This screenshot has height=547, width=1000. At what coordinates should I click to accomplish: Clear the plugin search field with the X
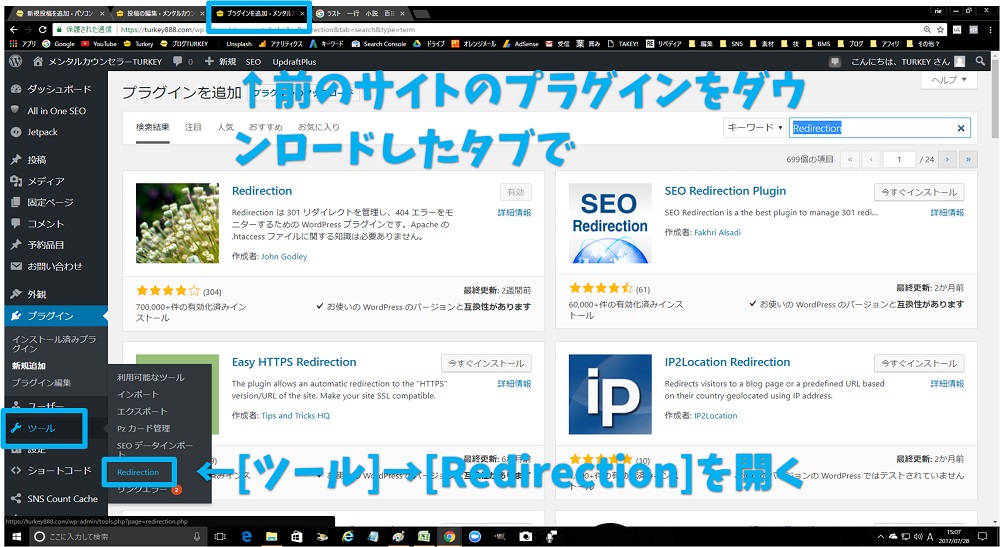click(961, 128)
